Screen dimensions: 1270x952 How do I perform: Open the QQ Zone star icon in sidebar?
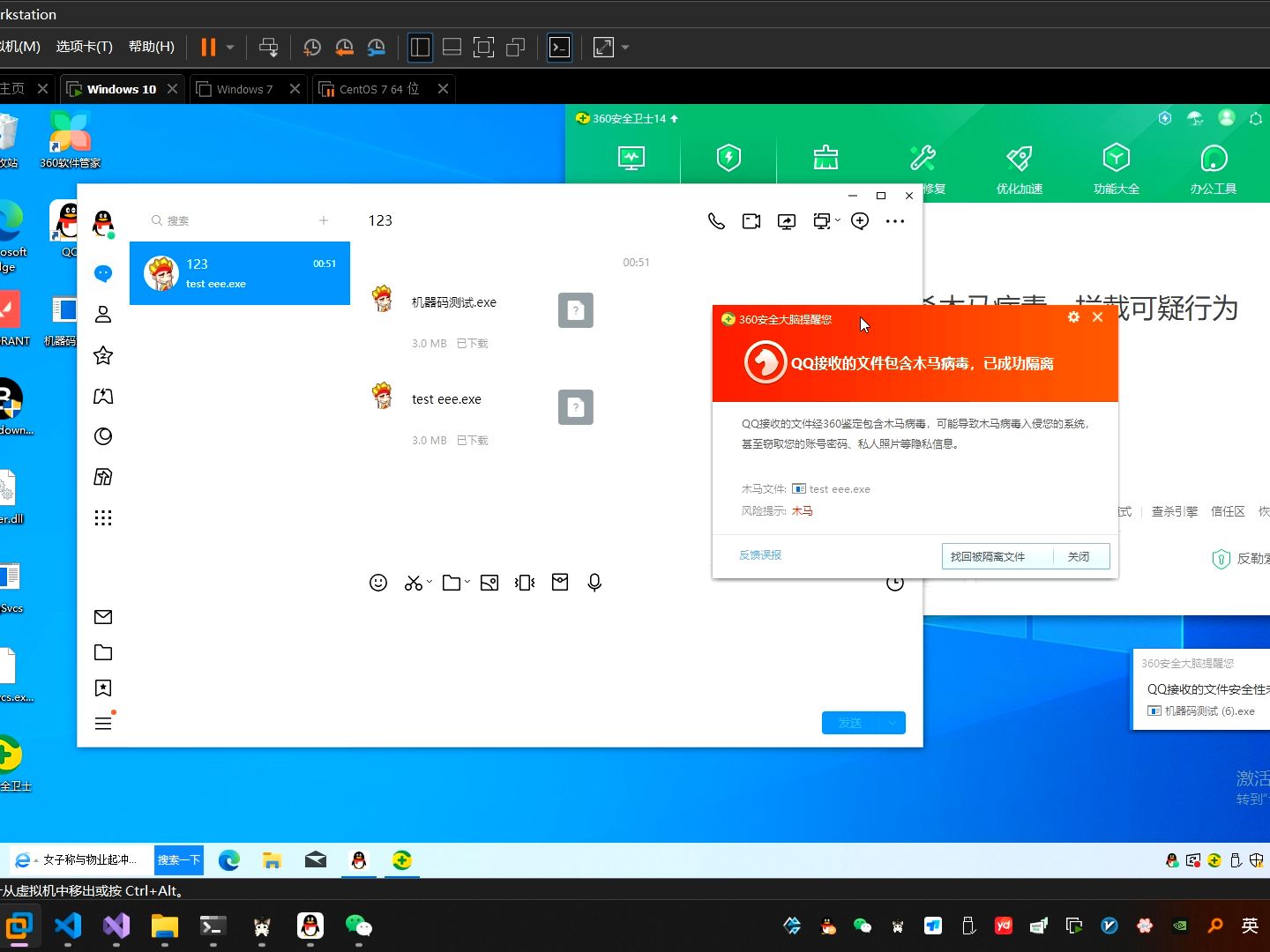pyautogui.click(x=103, y=355)
